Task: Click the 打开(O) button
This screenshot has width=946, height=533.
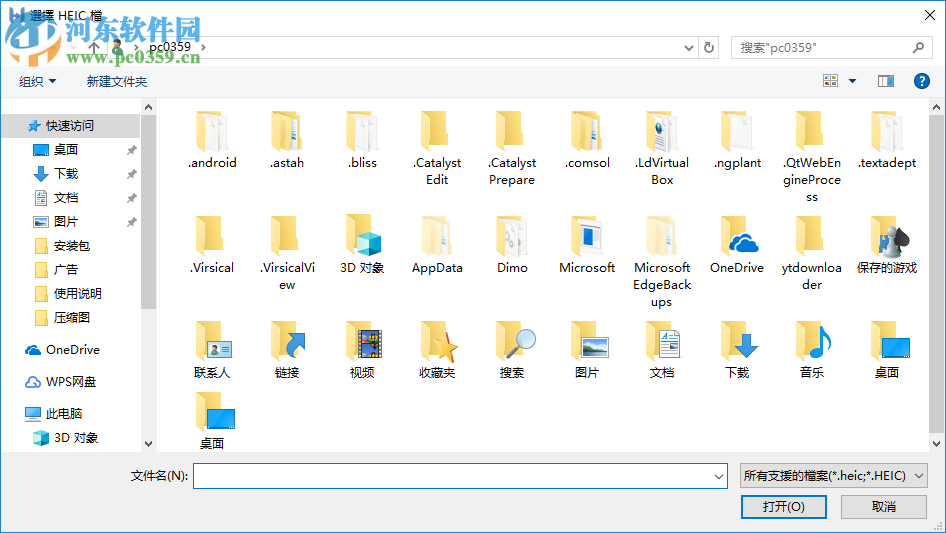Action: (784, 506)
